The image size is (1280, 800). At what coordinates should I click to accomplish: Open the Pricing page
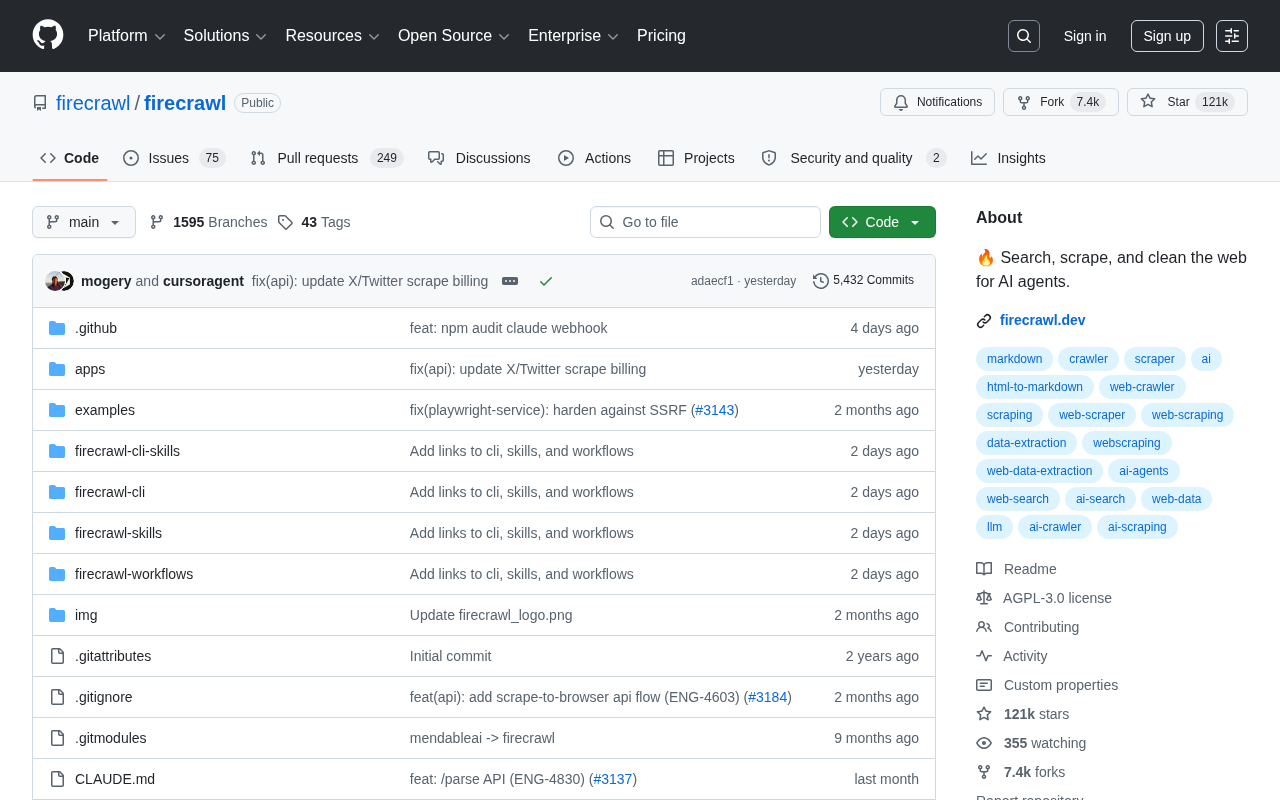click(x=661, y=36)
